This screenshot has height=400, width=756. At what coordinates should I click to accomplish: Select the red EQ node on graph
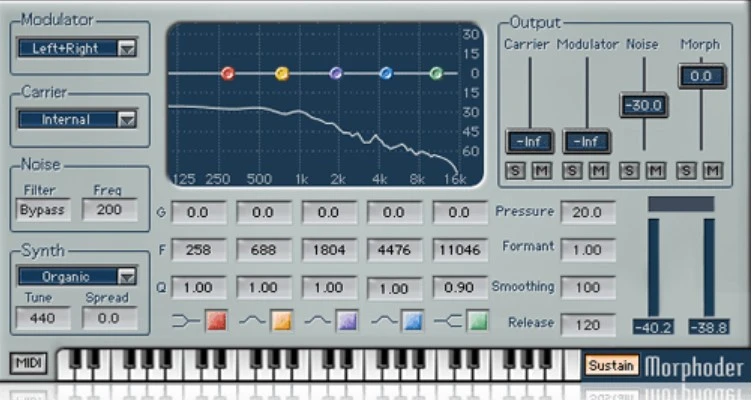tap(227, 73)
